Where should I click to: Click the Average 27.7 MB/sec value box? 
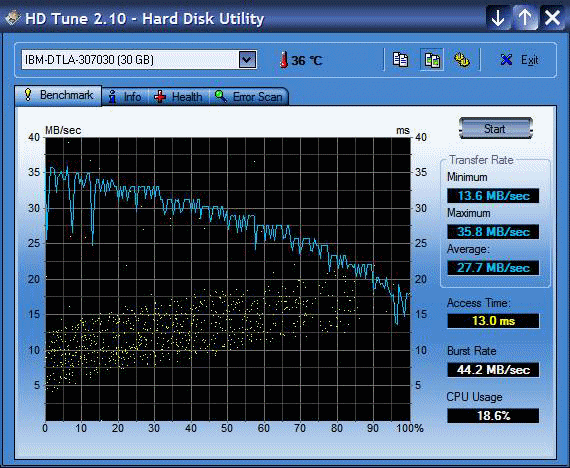click(493, 268)
